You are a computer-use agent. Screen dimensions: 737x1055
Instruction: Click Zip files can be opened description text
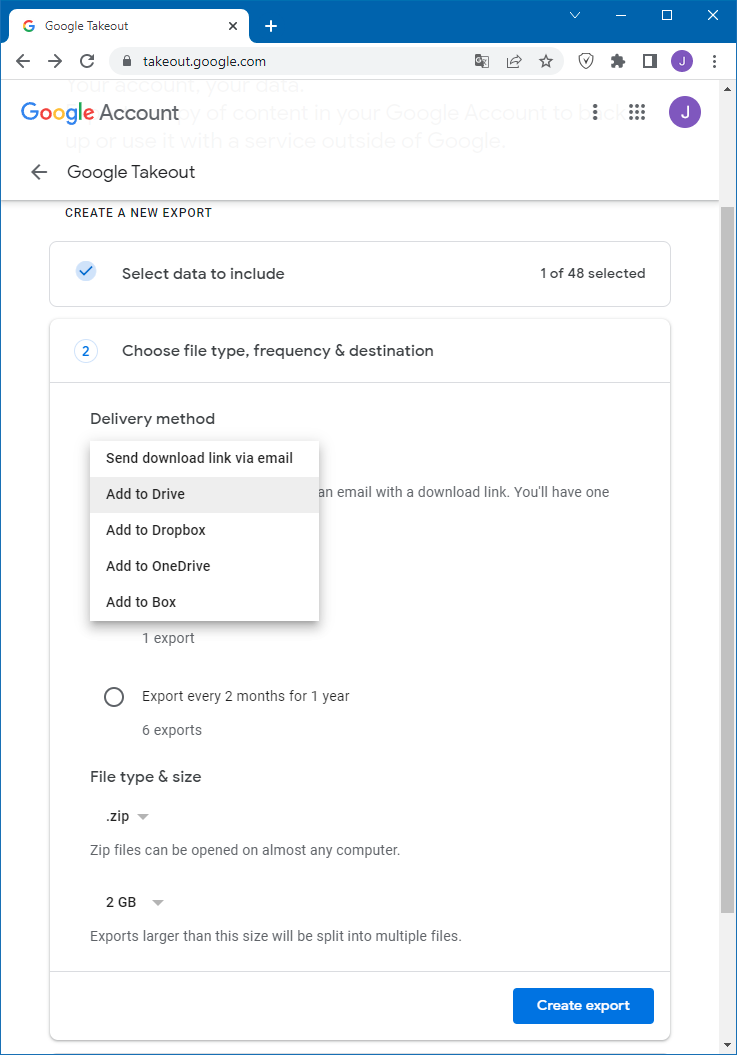(245, 850)
